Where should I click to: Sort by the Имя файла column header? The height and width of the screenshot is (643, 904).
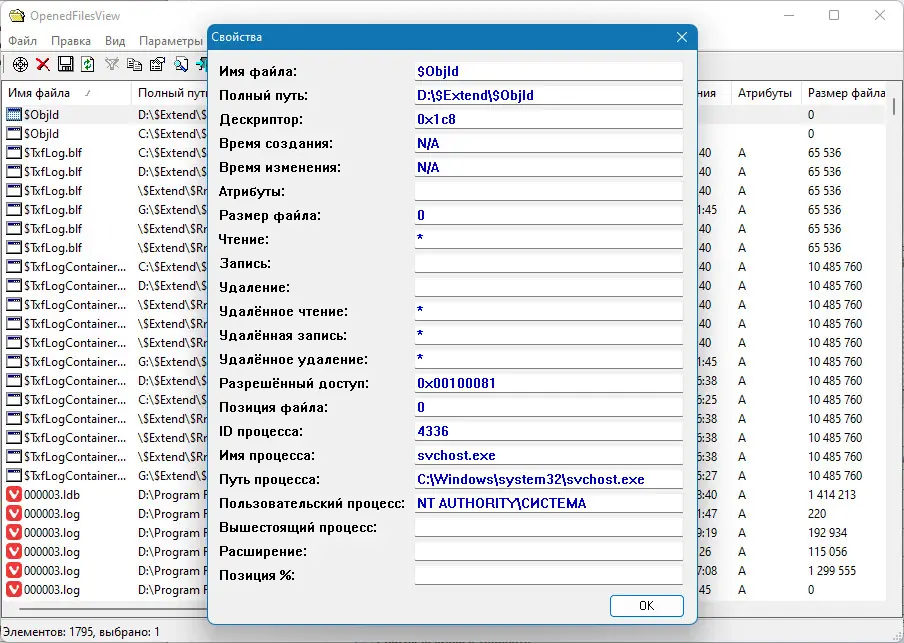point(66,93)
